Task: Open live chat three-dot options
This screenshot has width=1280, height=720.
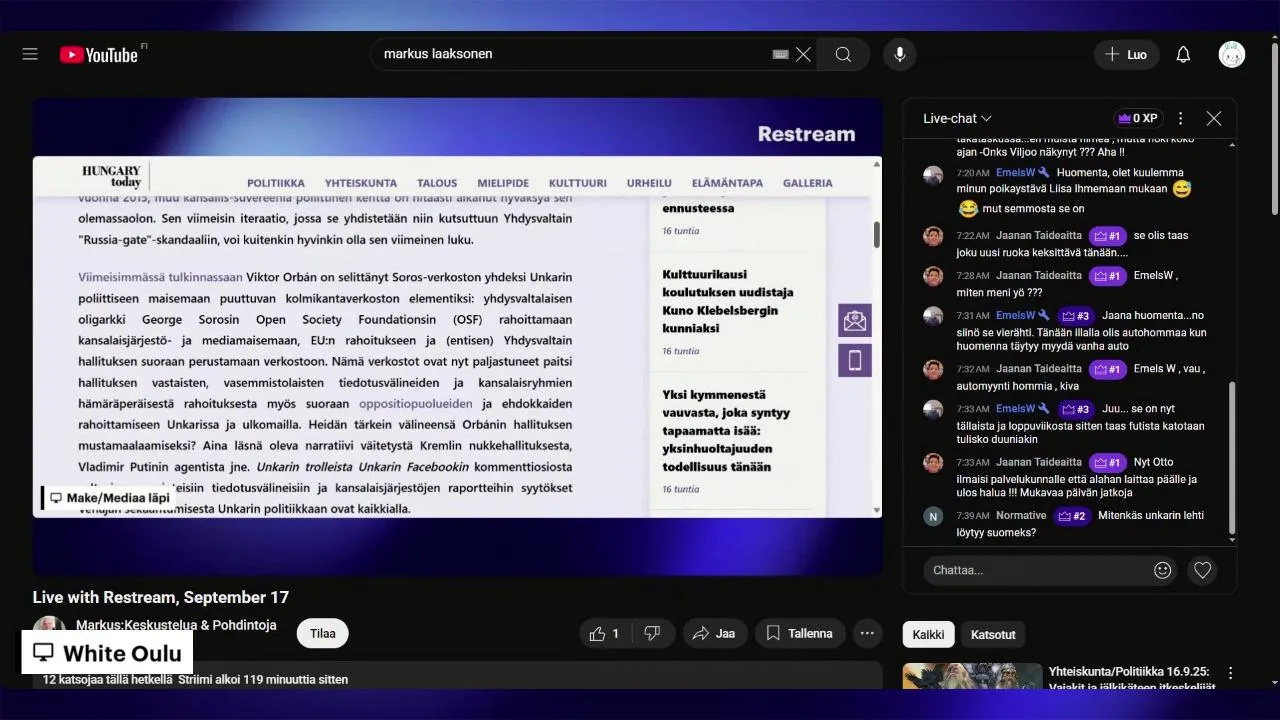Action: click(1180, 118)
